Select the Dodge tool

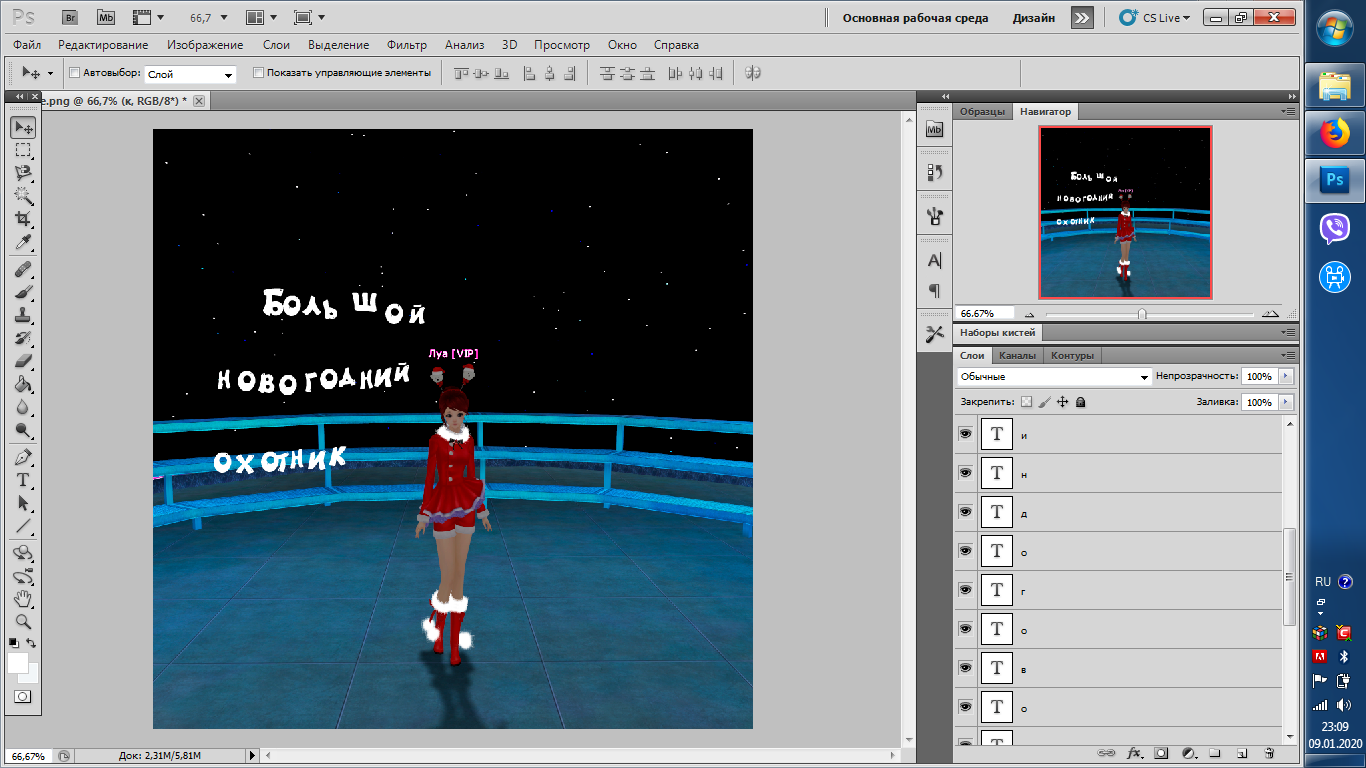pyautogui.click(x=23, y=430)
